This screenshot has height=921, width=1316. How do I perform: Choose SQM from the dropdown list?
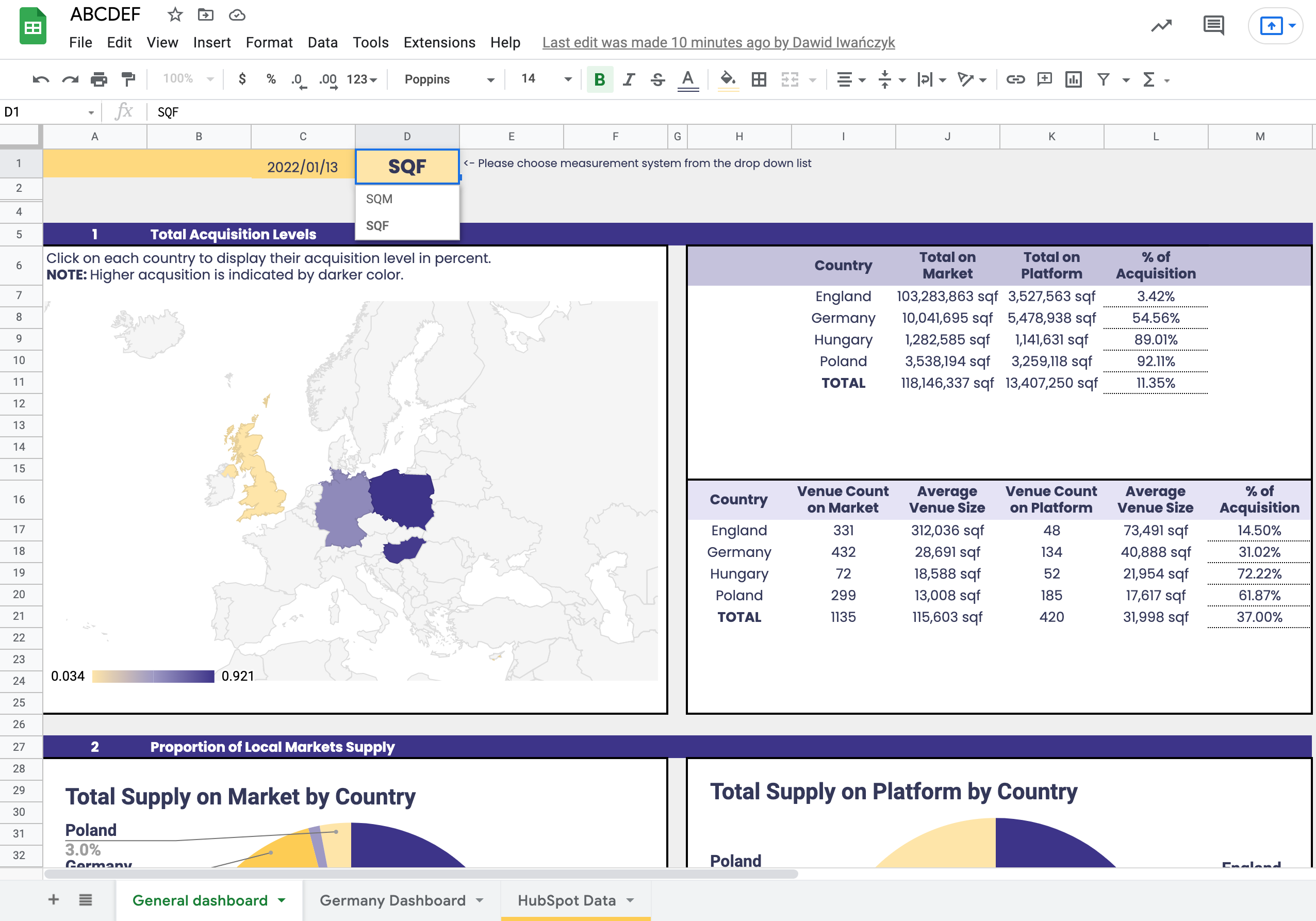[380, 199]
